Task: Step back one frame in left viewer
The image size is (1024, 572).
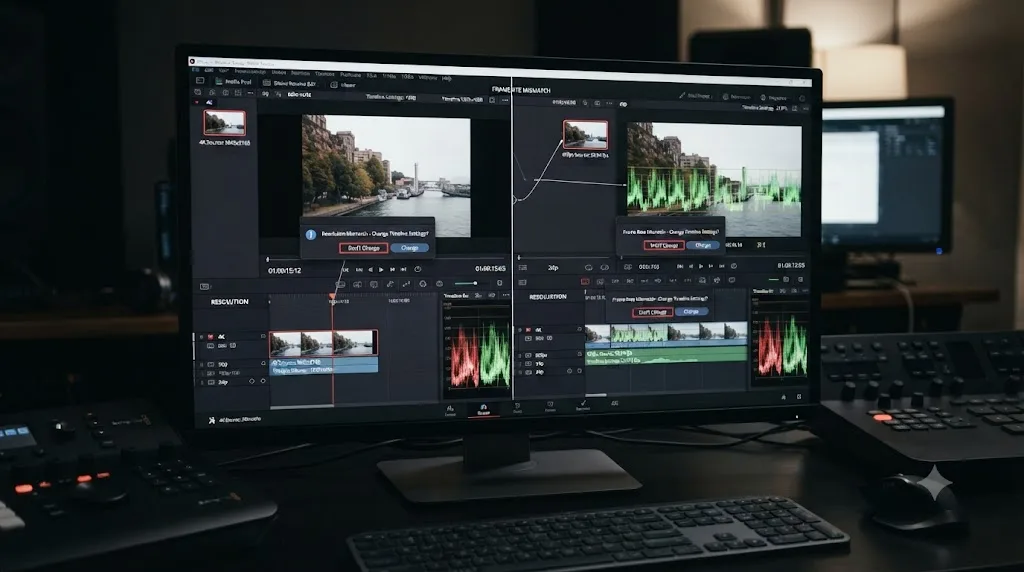Action: [x=370, y=270]
